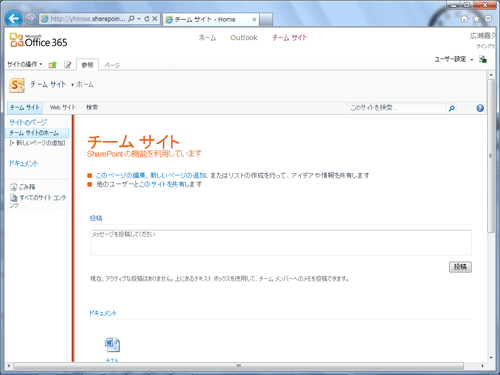Screen dimensions: 500x375
Task: Click 新しいページの追加 link in main content
Action: tap(179, 175)
